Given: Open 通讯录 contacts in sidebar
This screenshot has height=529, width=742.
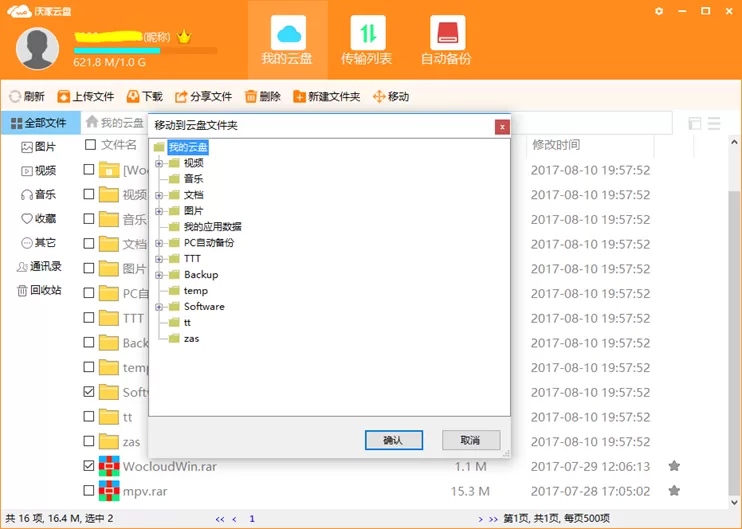Looking at the screenshot, I should pos(39,266).
